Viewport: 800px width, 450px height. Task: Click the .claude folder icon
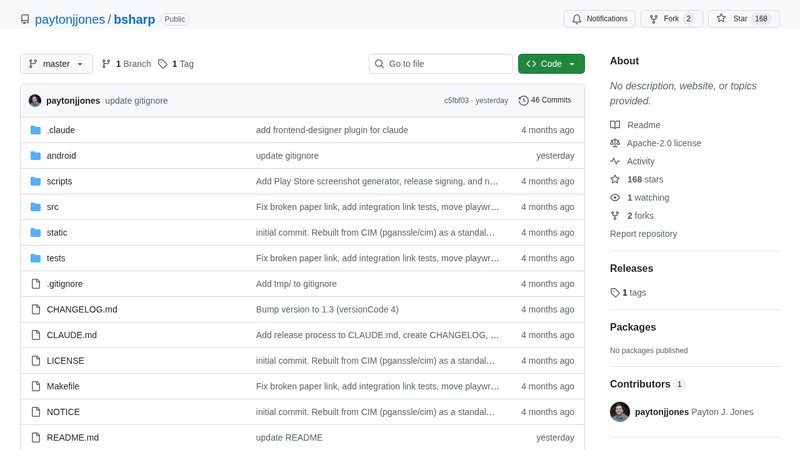tap(35, 130)
